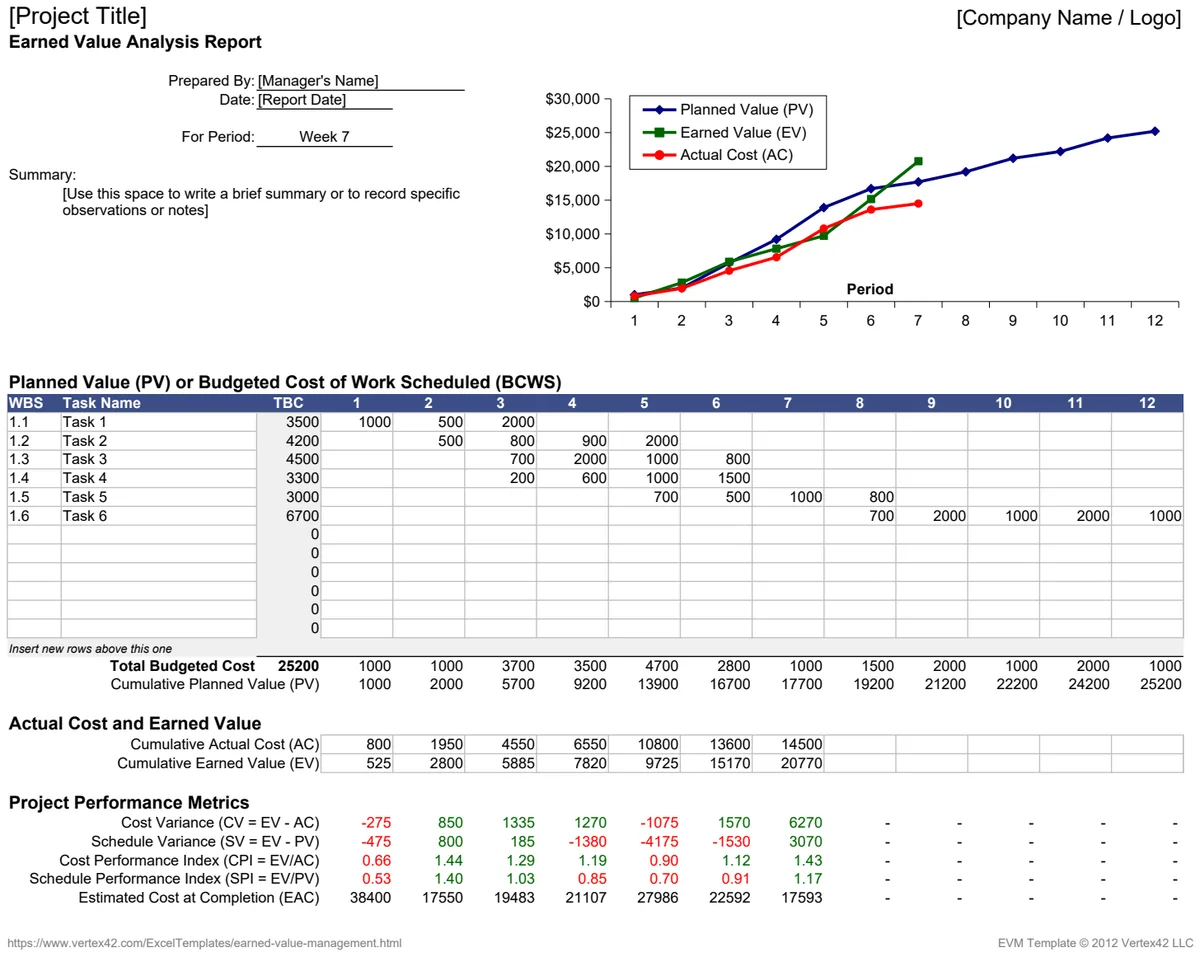
Task: Select WBS cell 1.4
Action: click(x=34, y=478)
